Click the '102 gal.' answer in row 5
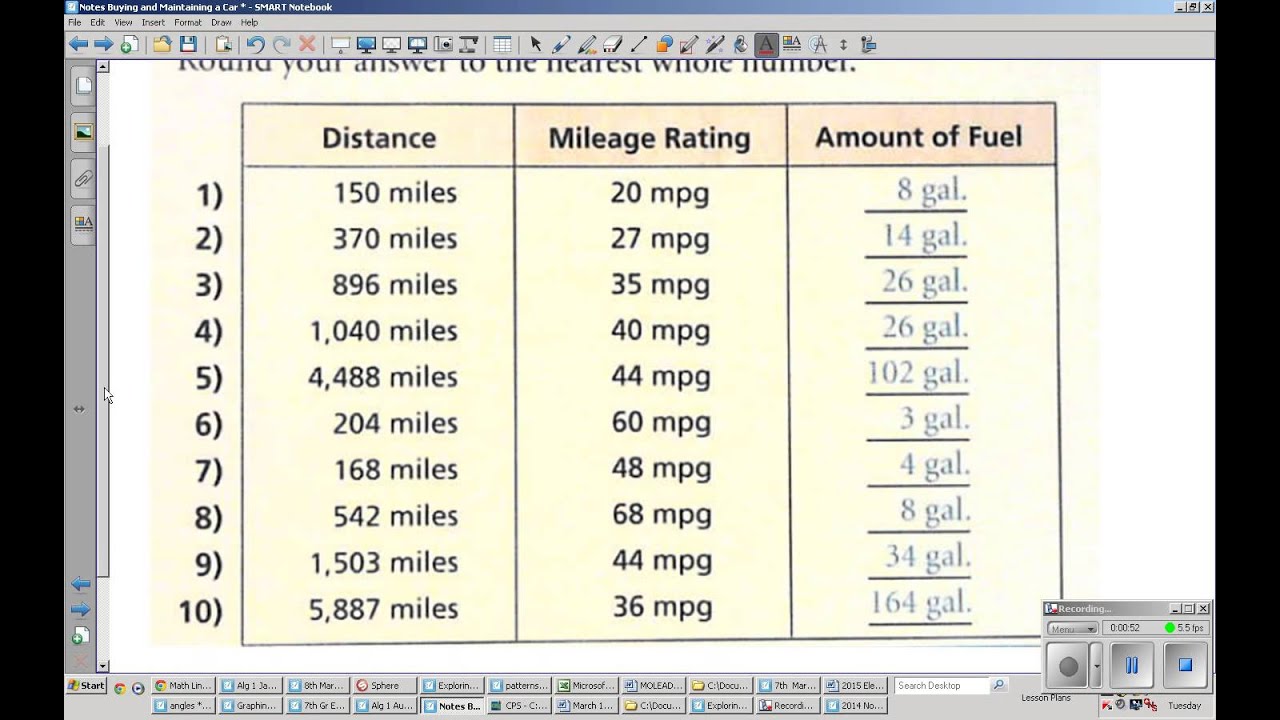This screenshot has height=720, width=1280. 918,373
